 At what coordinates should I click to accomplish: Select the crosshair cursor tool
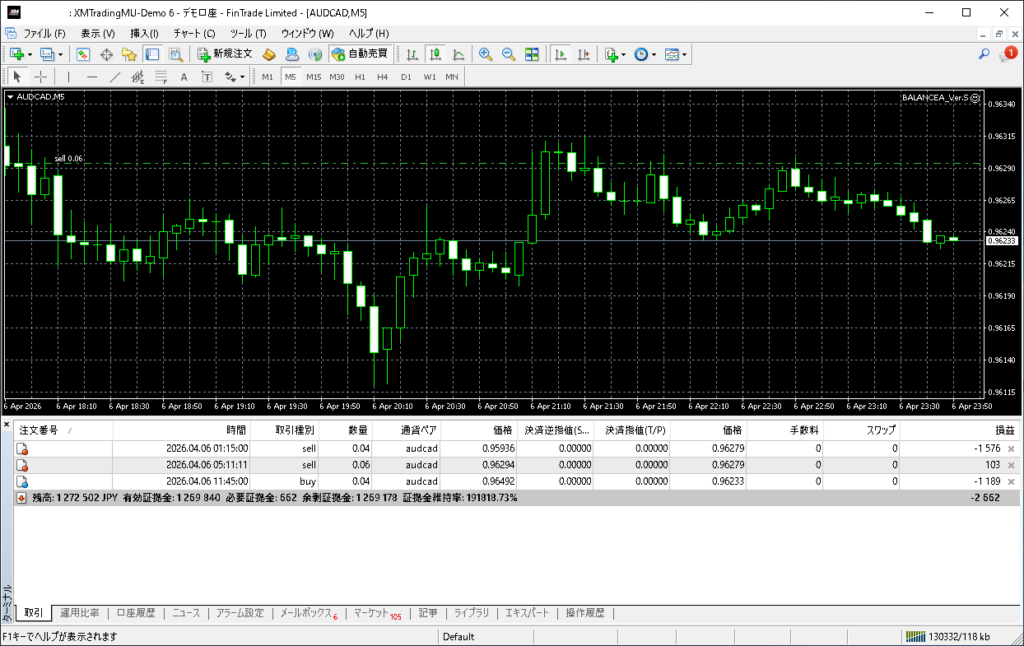(41, 76)
